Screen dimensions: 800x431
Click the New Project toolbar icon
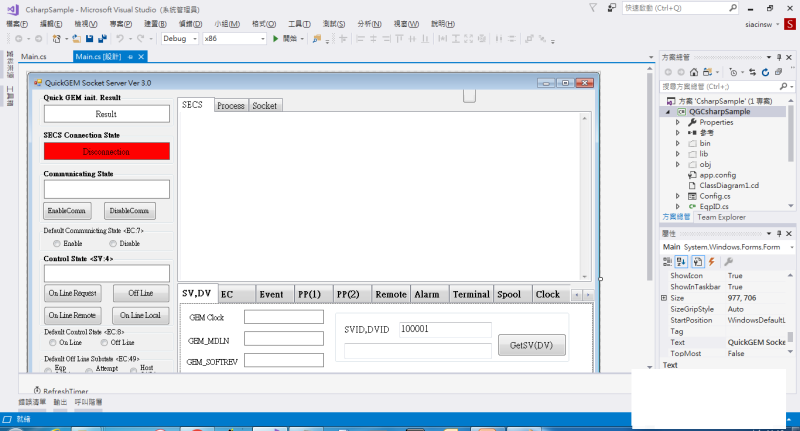point(57,38)
